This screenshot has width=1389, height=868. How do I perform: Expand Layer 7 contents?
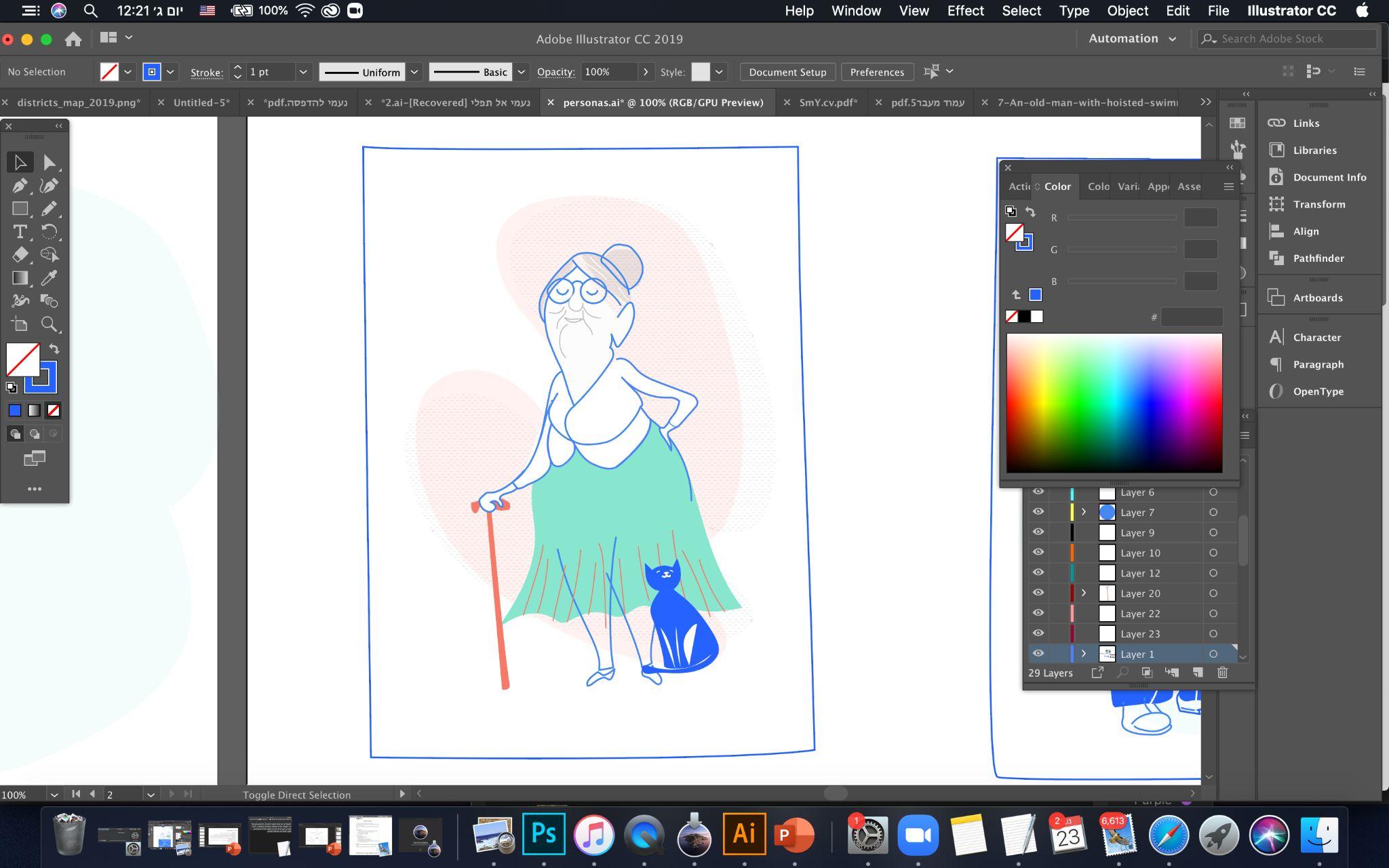(1083, 512)
